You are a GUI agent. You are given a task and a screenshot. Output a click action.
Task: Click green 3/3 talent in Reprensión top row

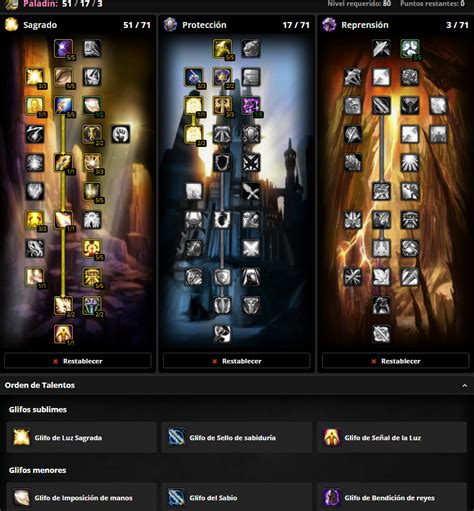click(x=410, y=48)
